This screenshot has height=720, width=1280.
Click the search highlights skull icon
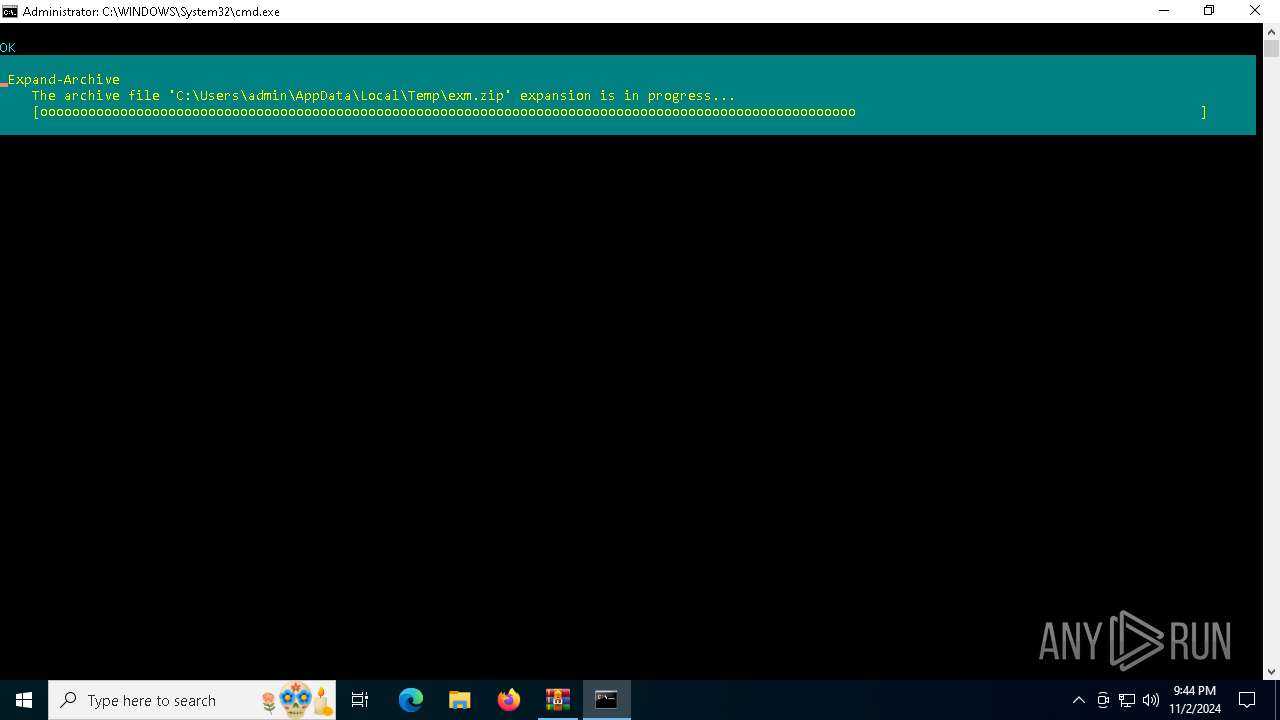click(x=296, y=700)
